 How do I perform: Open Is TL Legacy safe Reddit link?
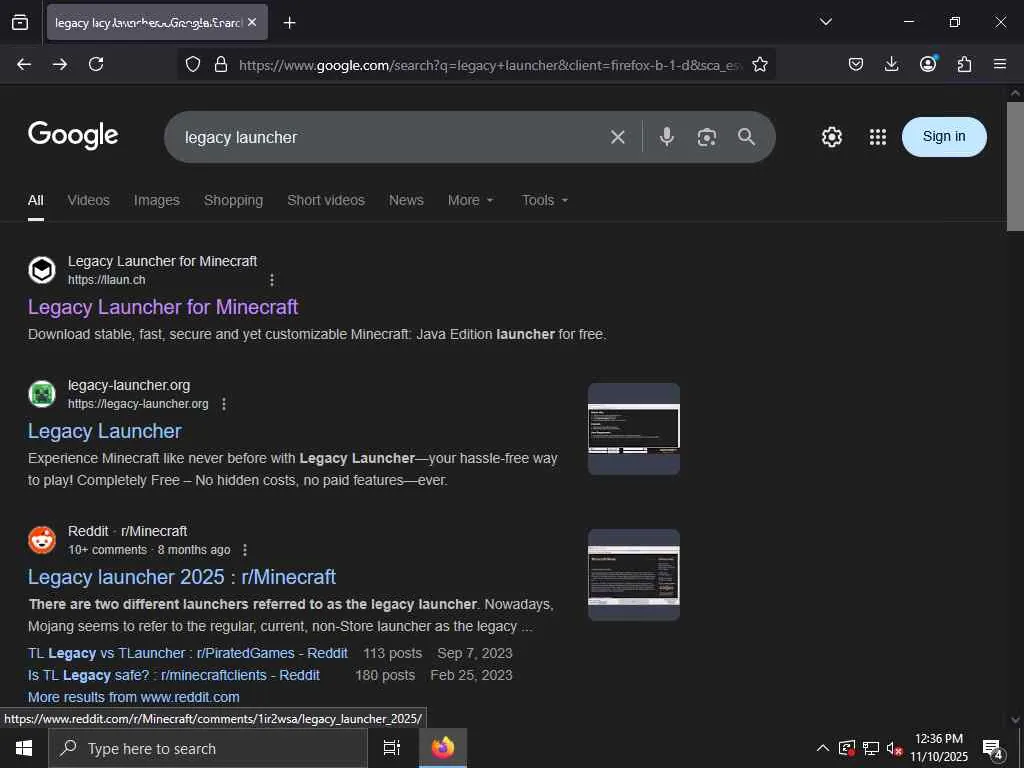[174, 675]
